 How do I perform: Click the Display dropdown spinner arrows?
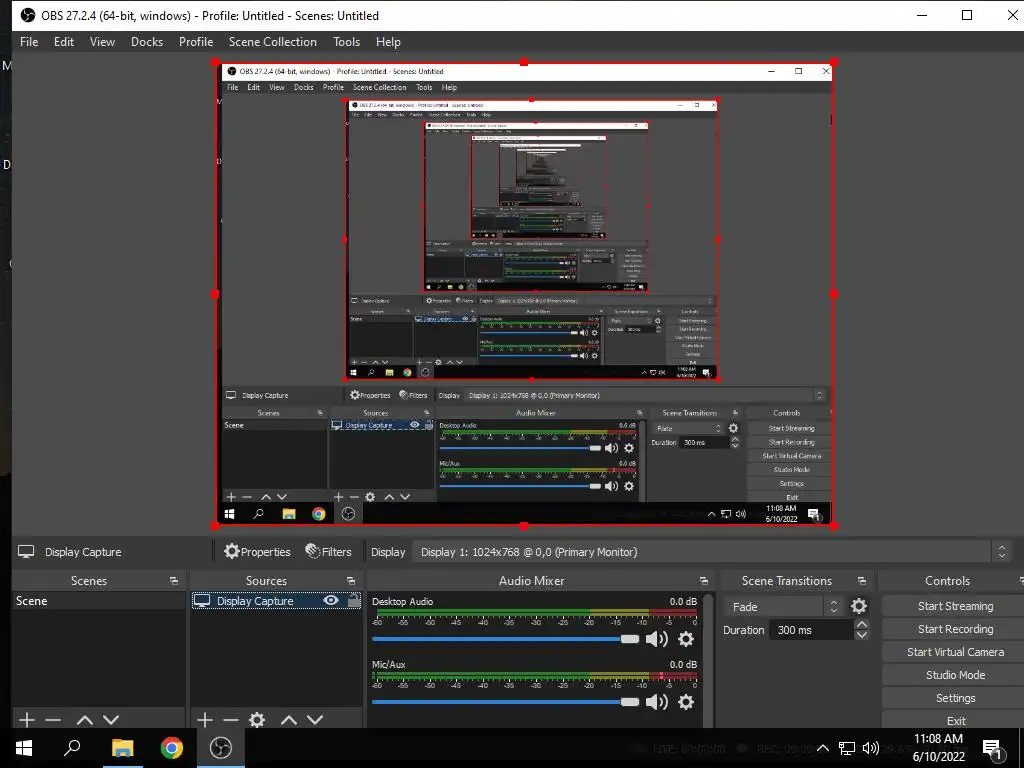(x=1002, y=552)
